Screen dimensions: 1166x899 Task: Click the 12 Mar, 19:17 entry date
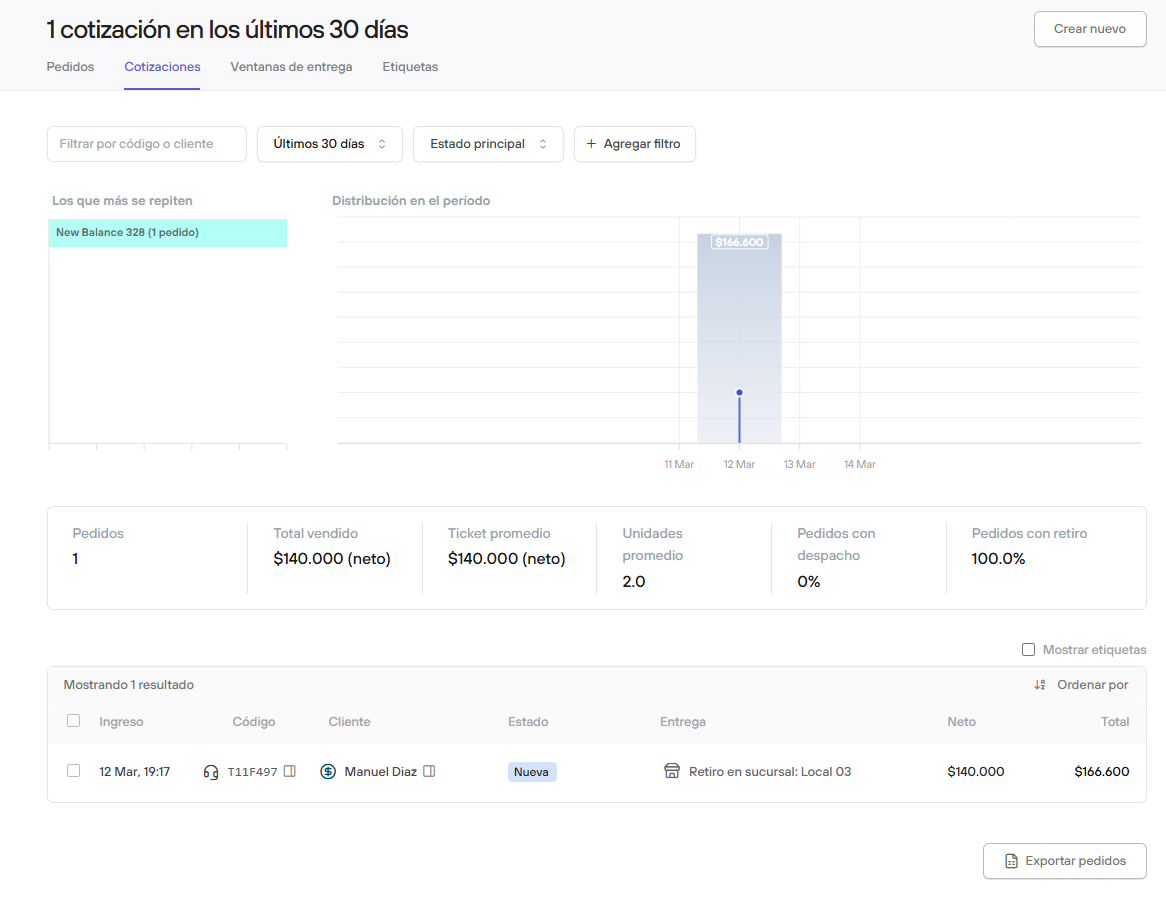coord(135,772)
